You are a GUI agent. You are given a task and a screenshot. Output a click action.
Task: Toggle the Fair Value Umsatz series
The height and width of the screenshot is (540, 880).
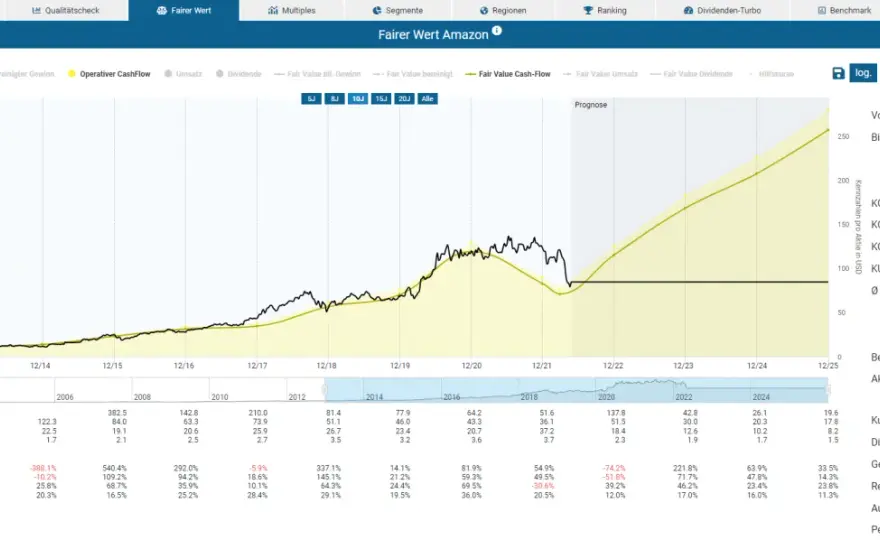600,74
